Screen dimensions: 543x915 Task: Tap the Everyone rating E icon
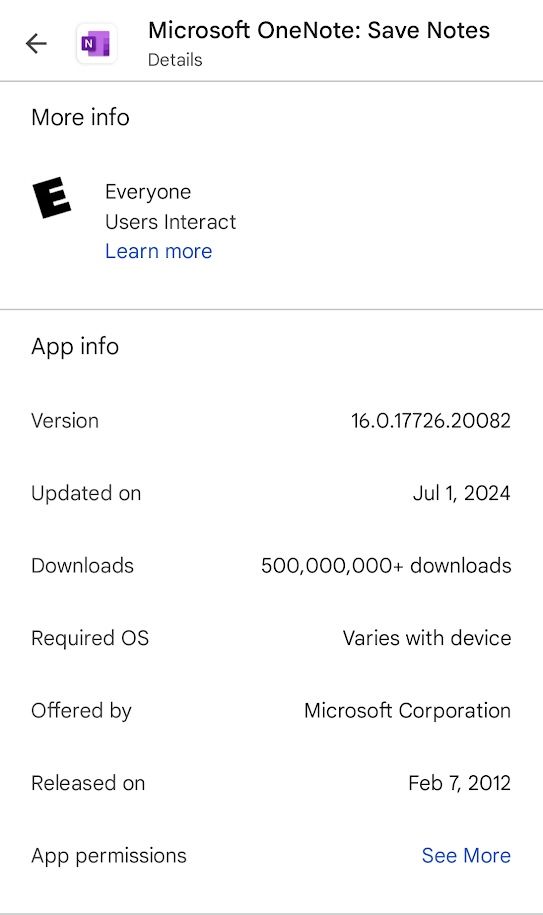[x=51, y=198]
